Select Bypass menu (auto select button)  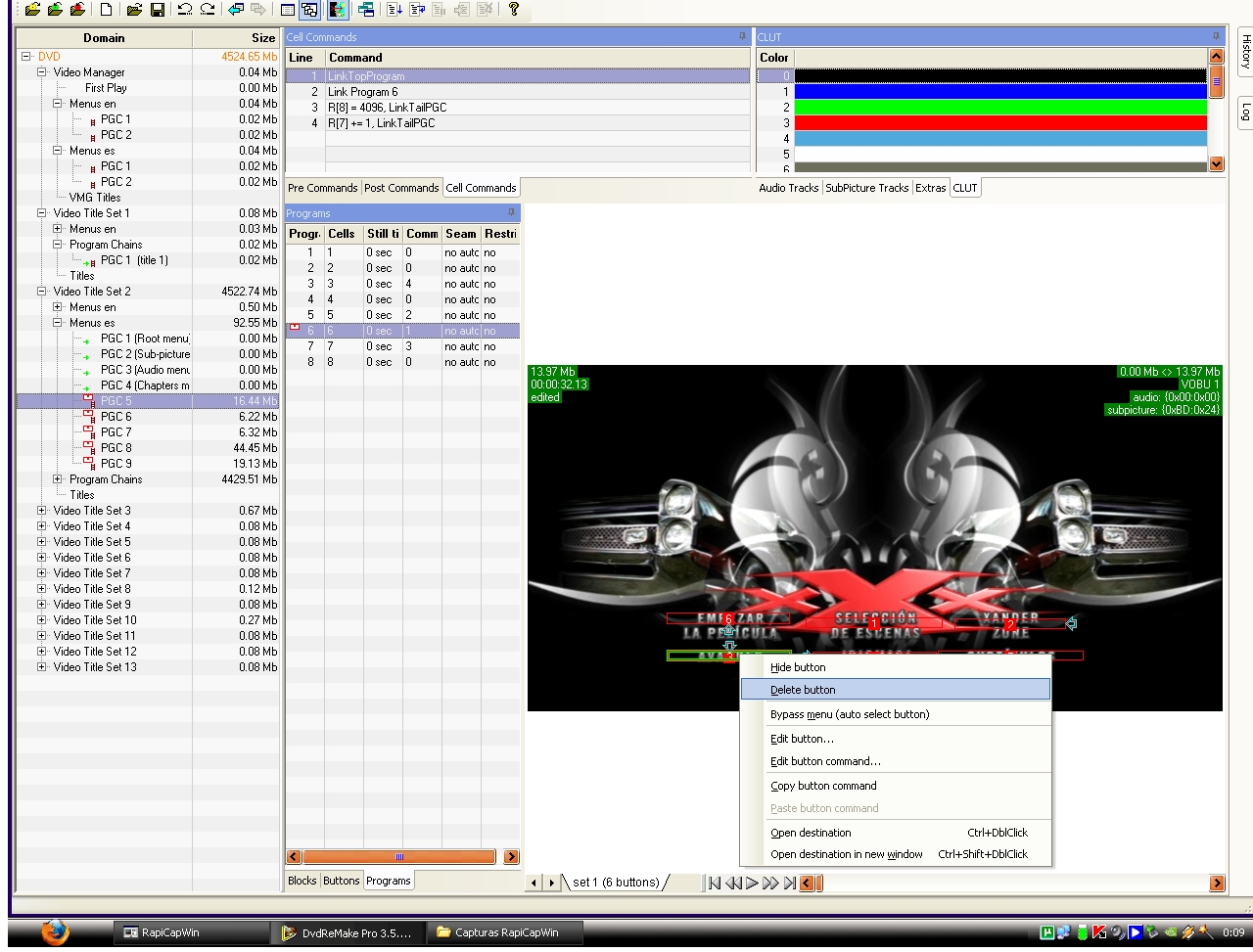[x=896, y=714]
